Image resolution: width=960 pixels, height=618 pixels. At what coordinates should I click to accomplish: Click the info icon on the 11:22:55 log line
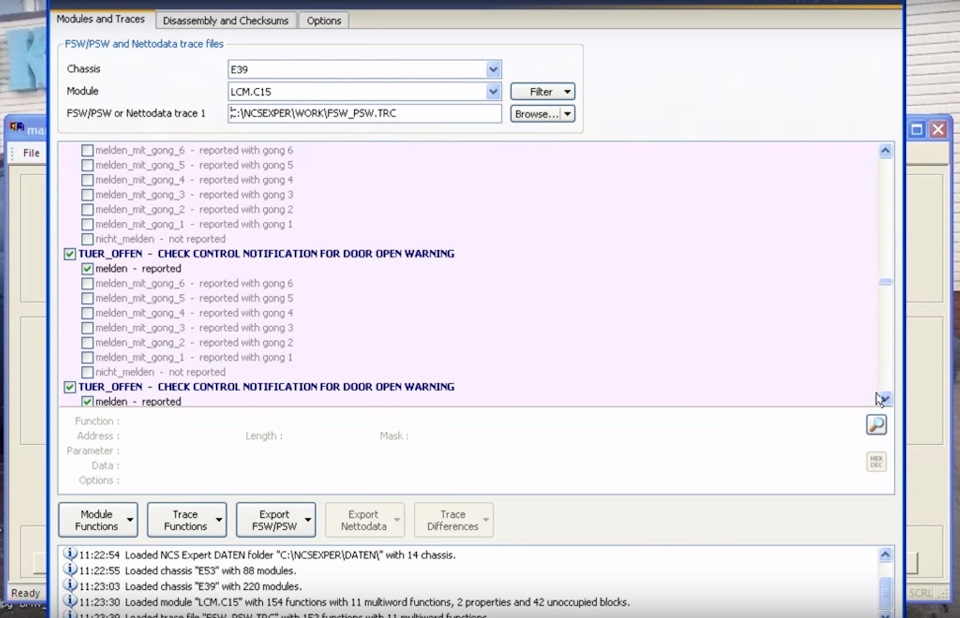point(70,570)
